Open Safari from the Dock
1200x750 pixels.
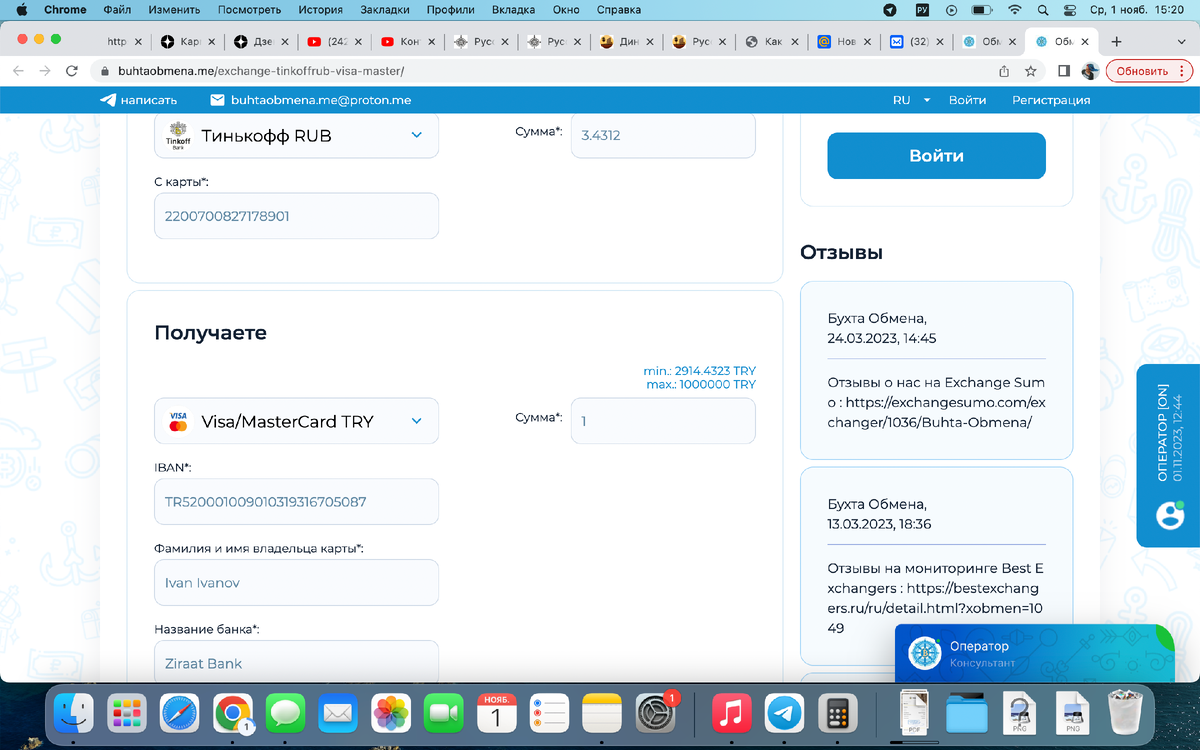pos(180,714)
